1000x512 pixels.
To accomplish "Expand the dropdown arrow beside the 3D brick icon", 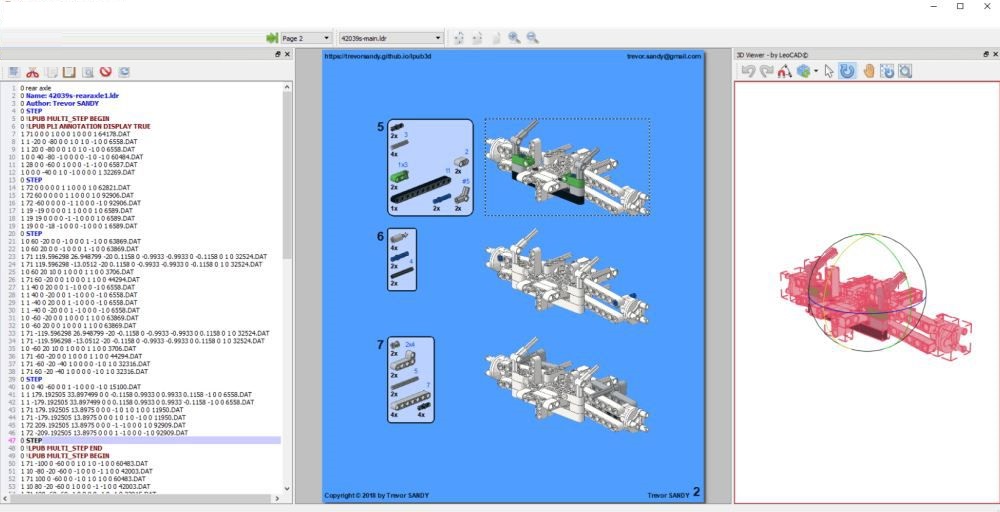I will point(816,71).
